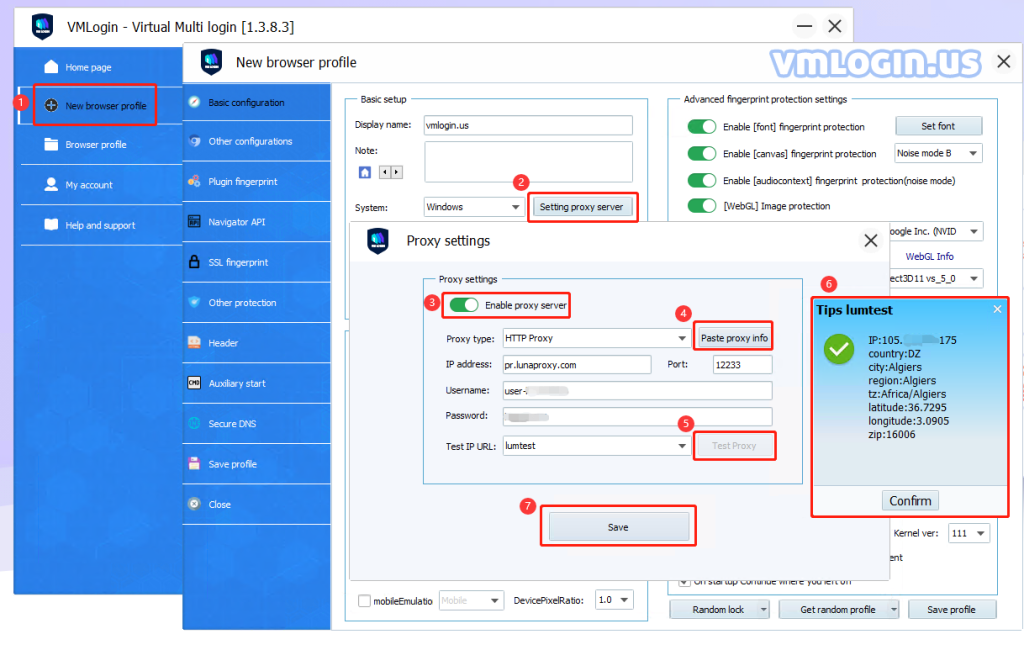This screenshot has height=650, width=1024.
Task: Switch to Navigator API tab
Action: coord(257,221)
